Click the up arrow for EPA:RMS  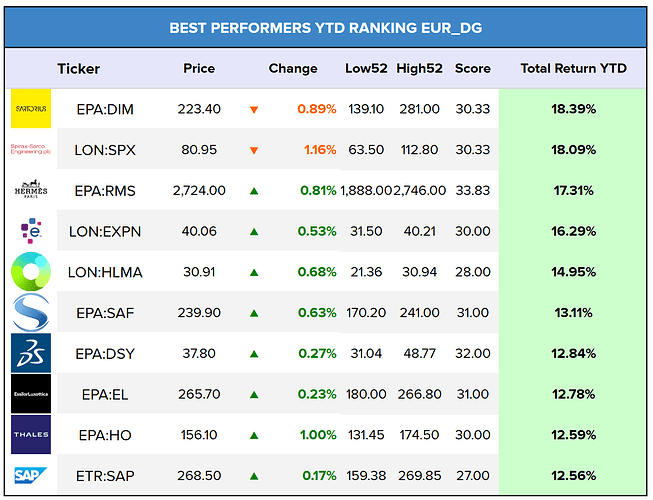(254, 191)
